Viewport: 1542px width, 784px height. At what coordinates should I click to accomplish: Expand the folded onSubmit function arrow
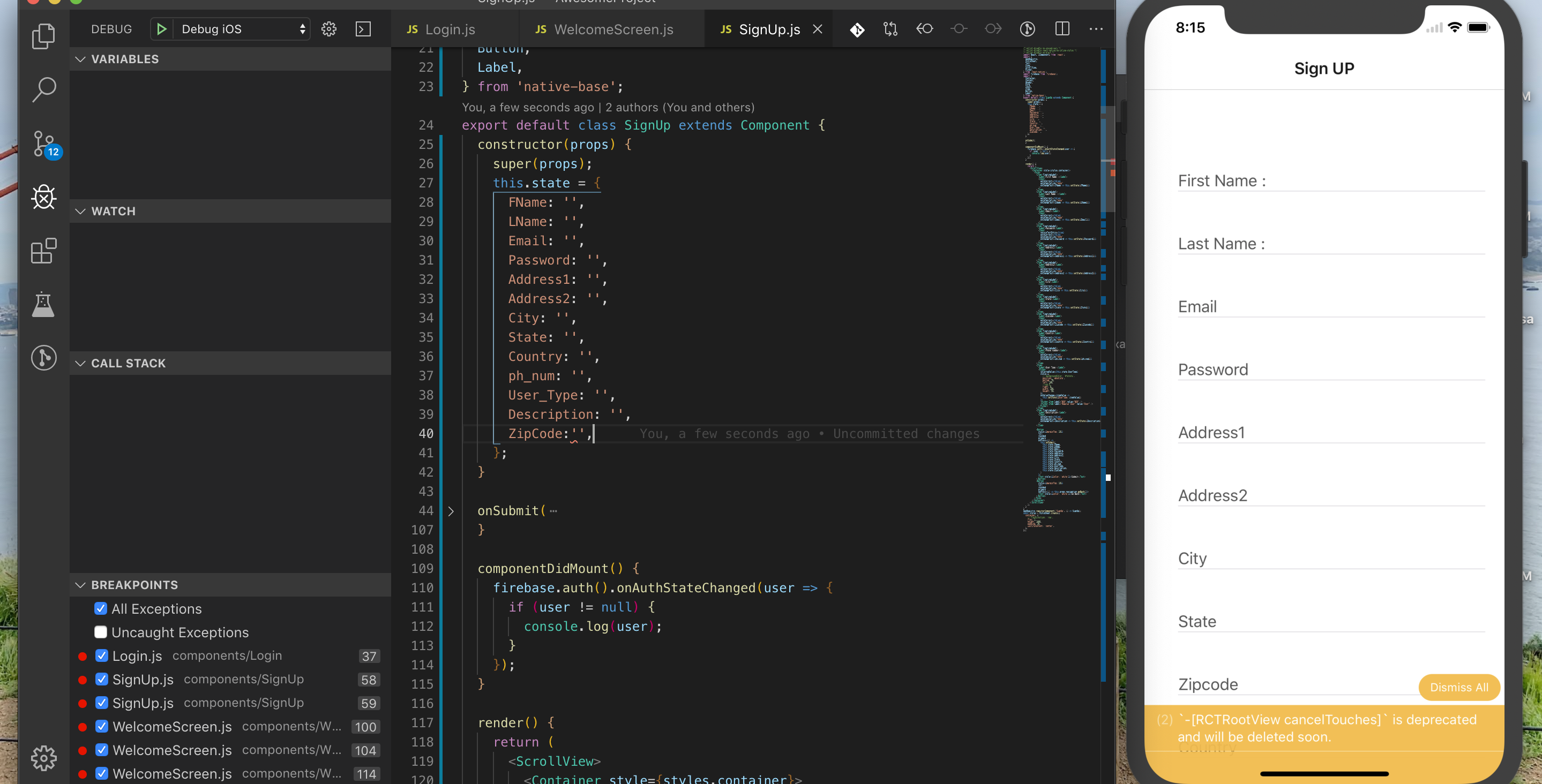click(x=451, y=511)
